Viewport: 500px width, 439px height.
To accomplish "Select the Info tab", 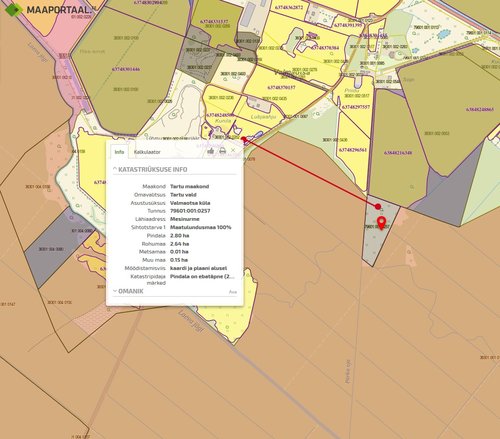I will pyautogui.click(x=119, y=152).
